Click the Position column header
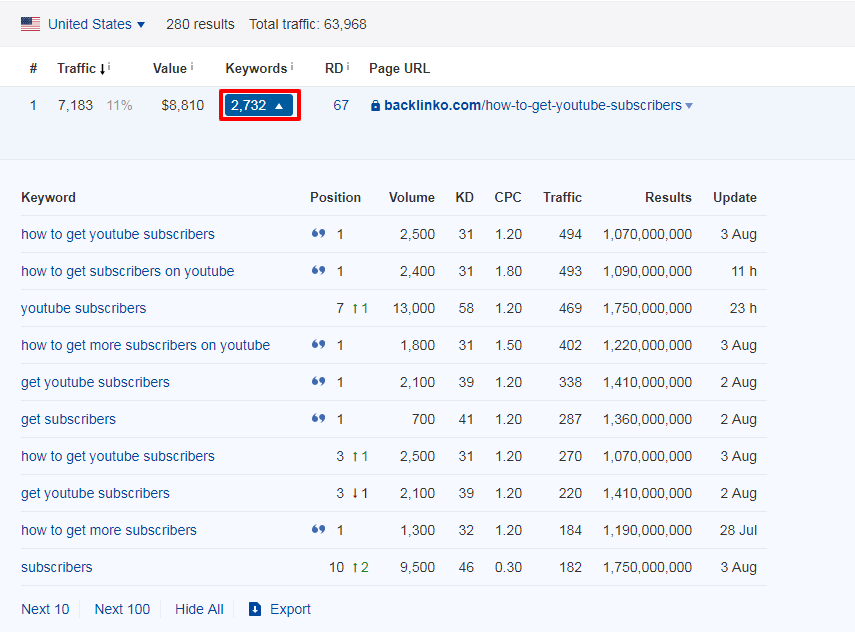Viewport: 855px width, 632px height. coord(335,197)
